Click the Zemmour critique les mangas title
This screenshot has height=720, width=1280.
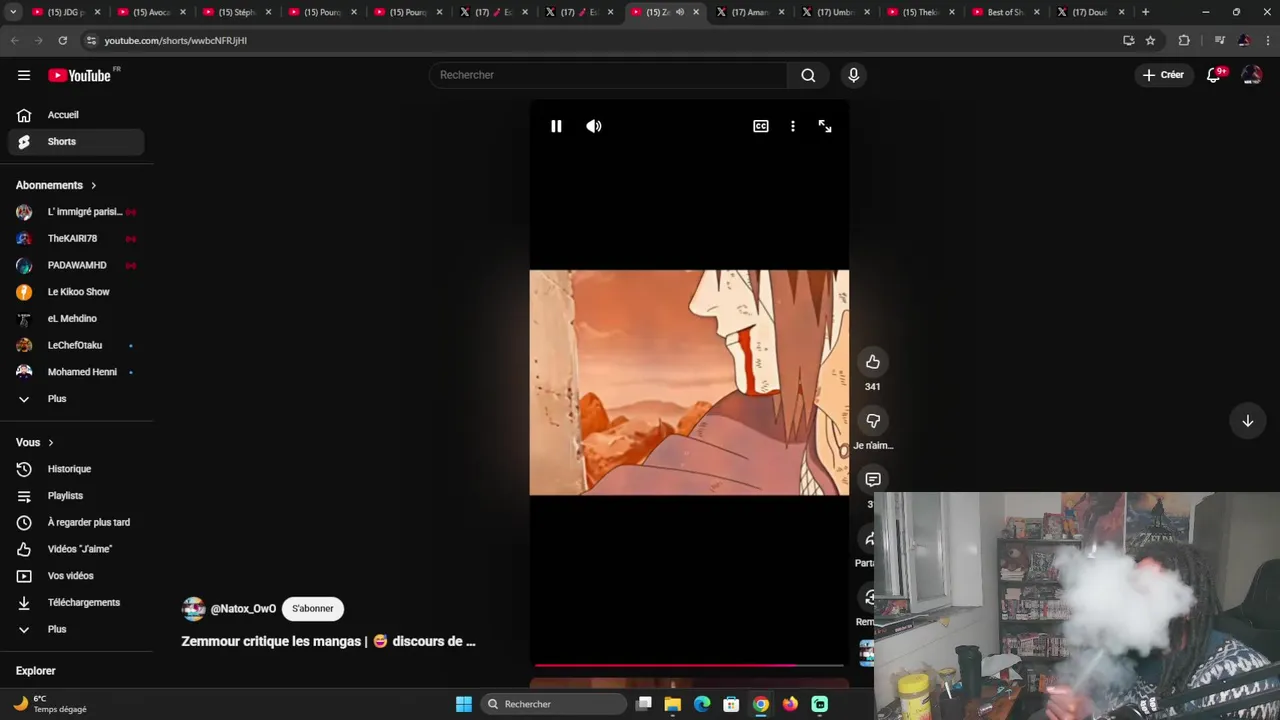click(x=328, y=642)
